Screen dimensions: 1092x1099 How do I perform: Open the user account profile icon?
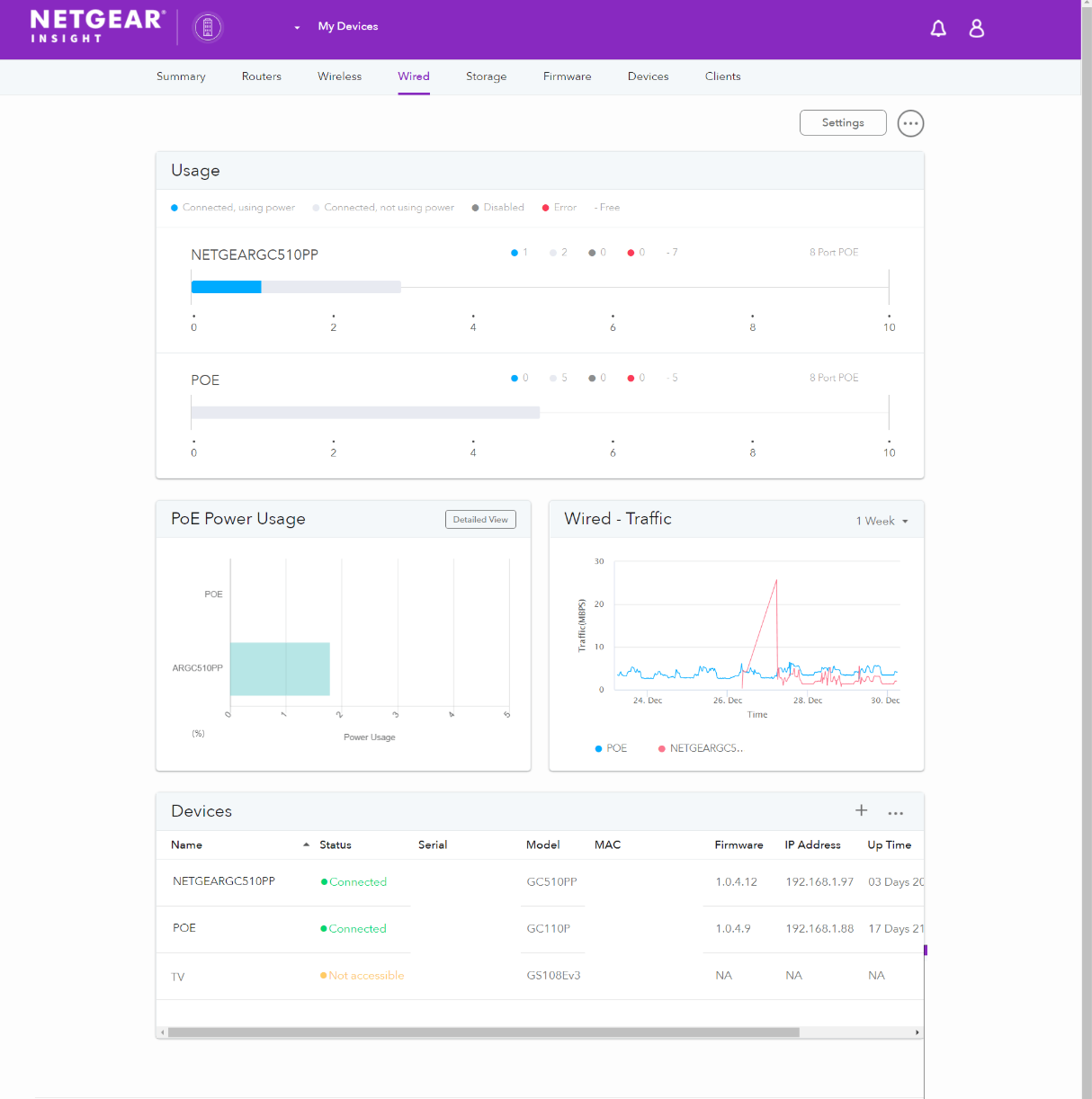(977, 29)
